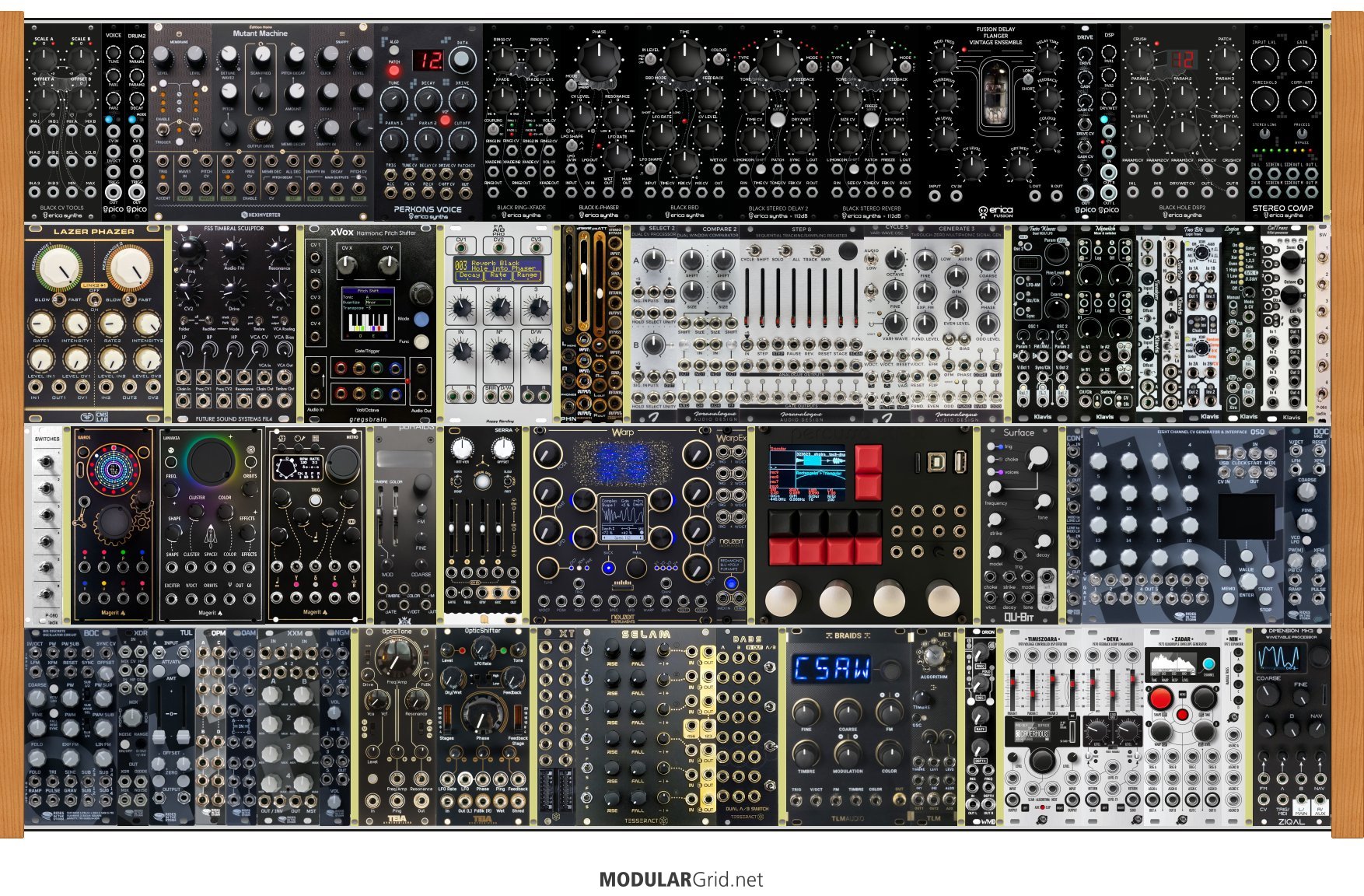Click the OUTPUT DRIVE knob on Mutant Machine
The width and height of the screenshot is (1364, 896).
pyautogui.click(x=262, y=130)
